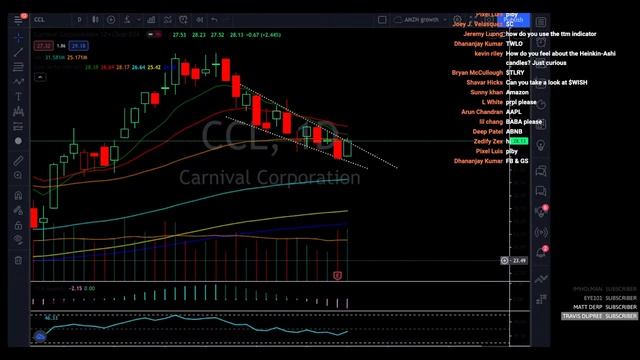
Task: Select the crosshair cursor tool
Action: point(18,38)
